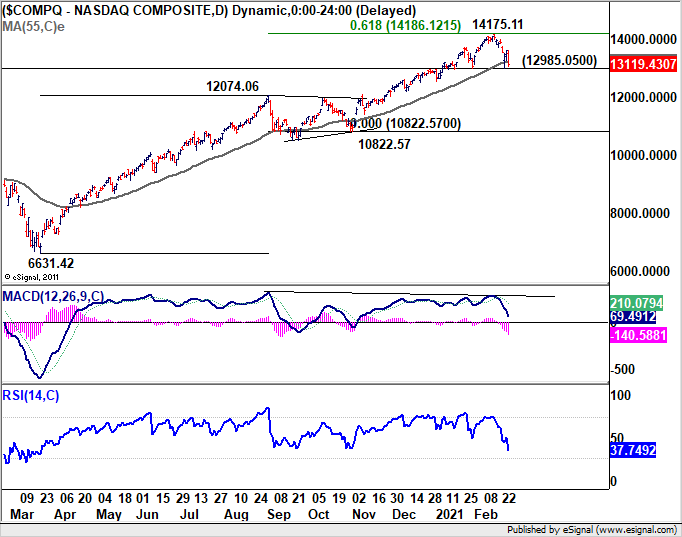Click the 6631.42 March low annotation
The width and height of the screenshot is (682, 537).
coord(51,263)
